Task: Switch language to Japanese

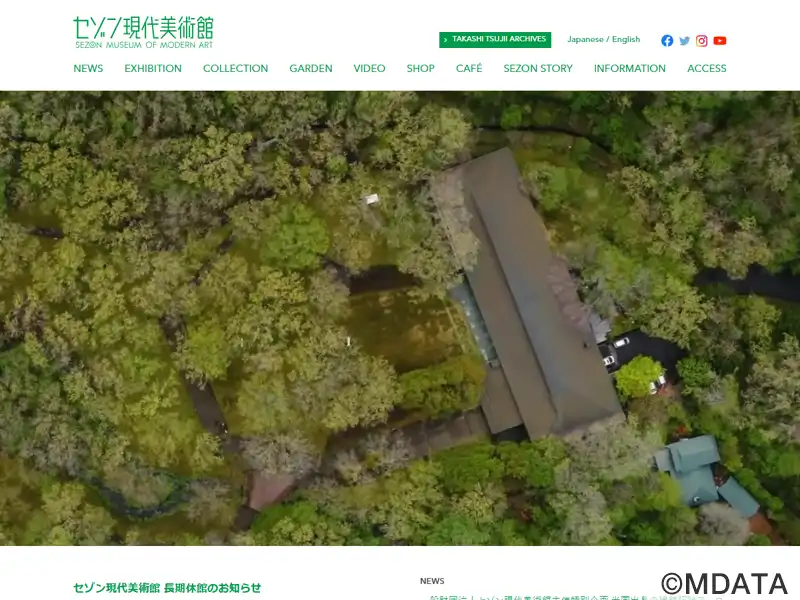Action: coord(585,39)
